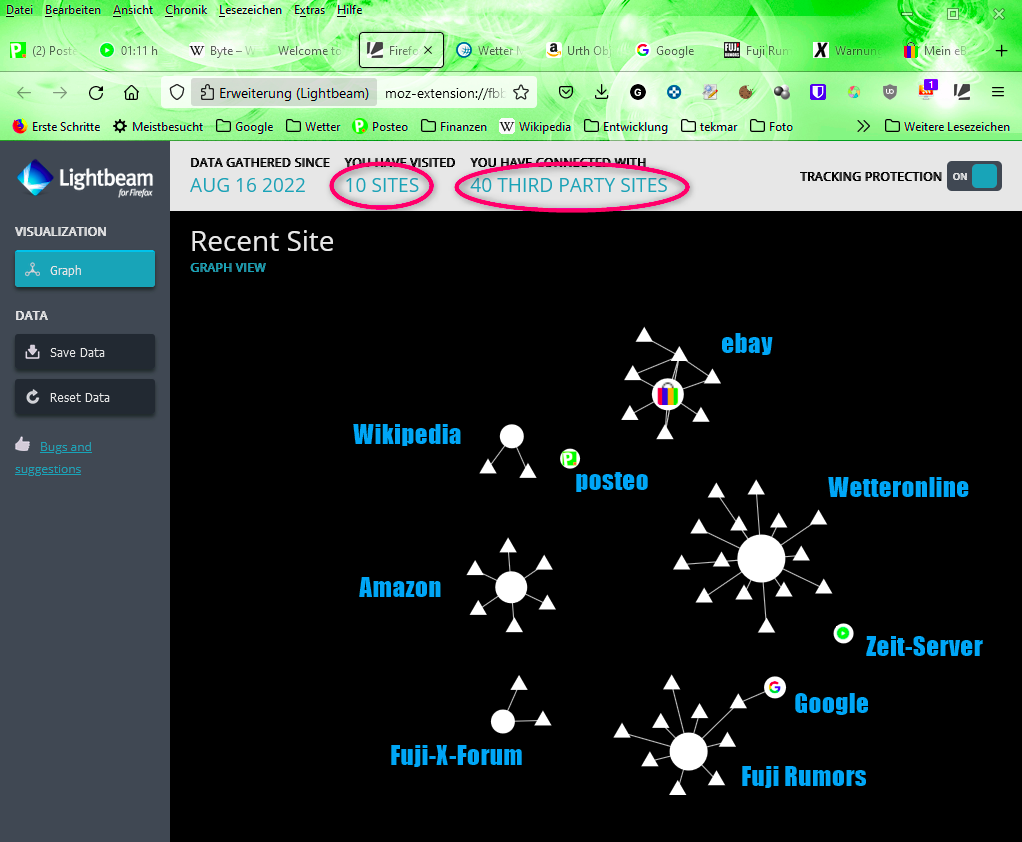Click the Reset Data button
Image resolution: width=1022 pixels, height=842 pixels.
pyautogui.click(x=85, y=397)
